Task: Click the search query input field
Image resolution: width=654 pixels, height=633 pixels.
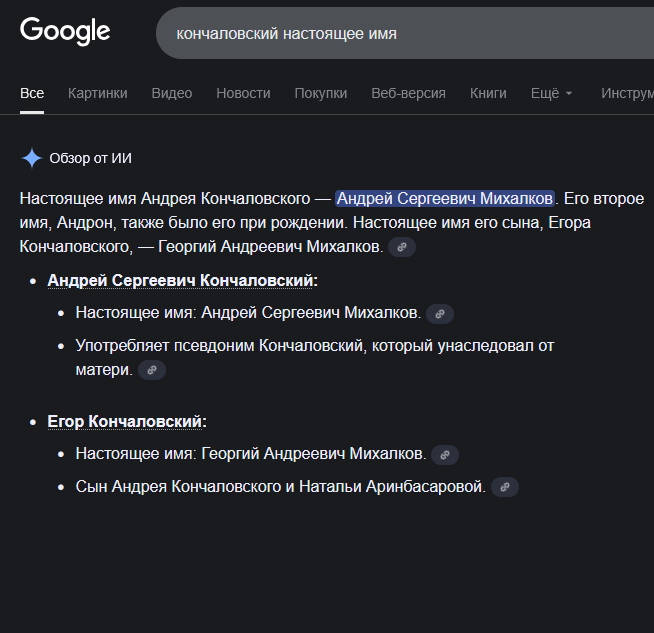Action: tap(400, 33)
